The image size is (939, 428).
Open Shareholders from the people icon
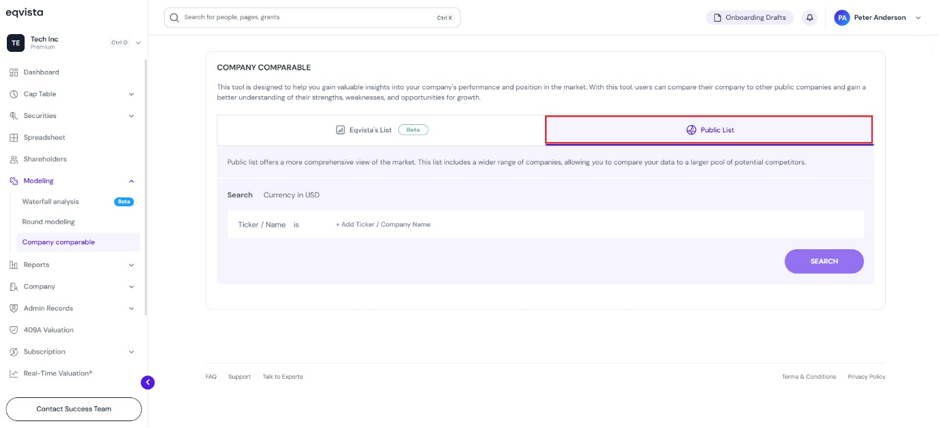click(14, 159)
